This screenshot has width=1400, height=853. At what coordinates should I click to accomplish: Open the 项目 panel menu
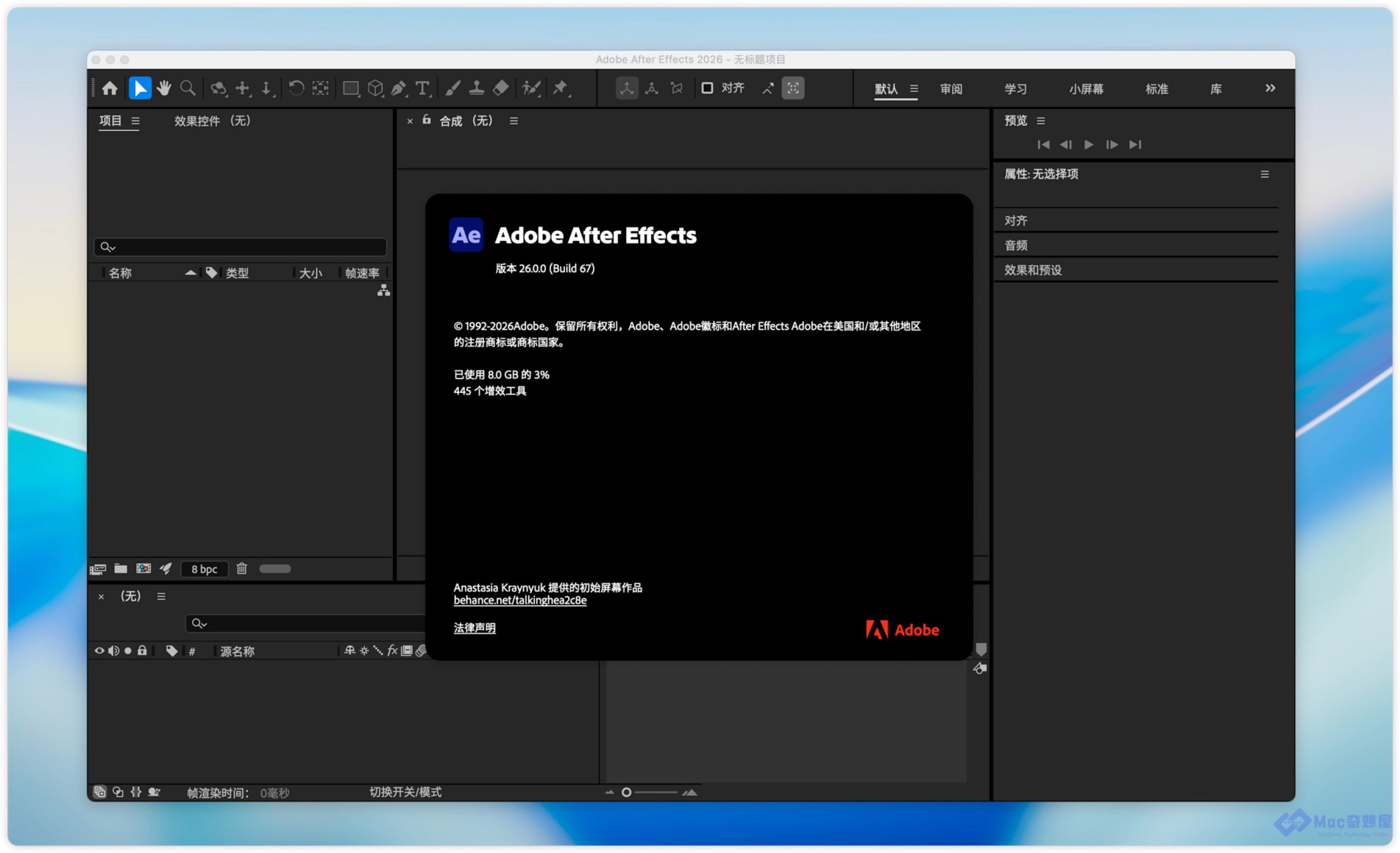coord(135,121)
